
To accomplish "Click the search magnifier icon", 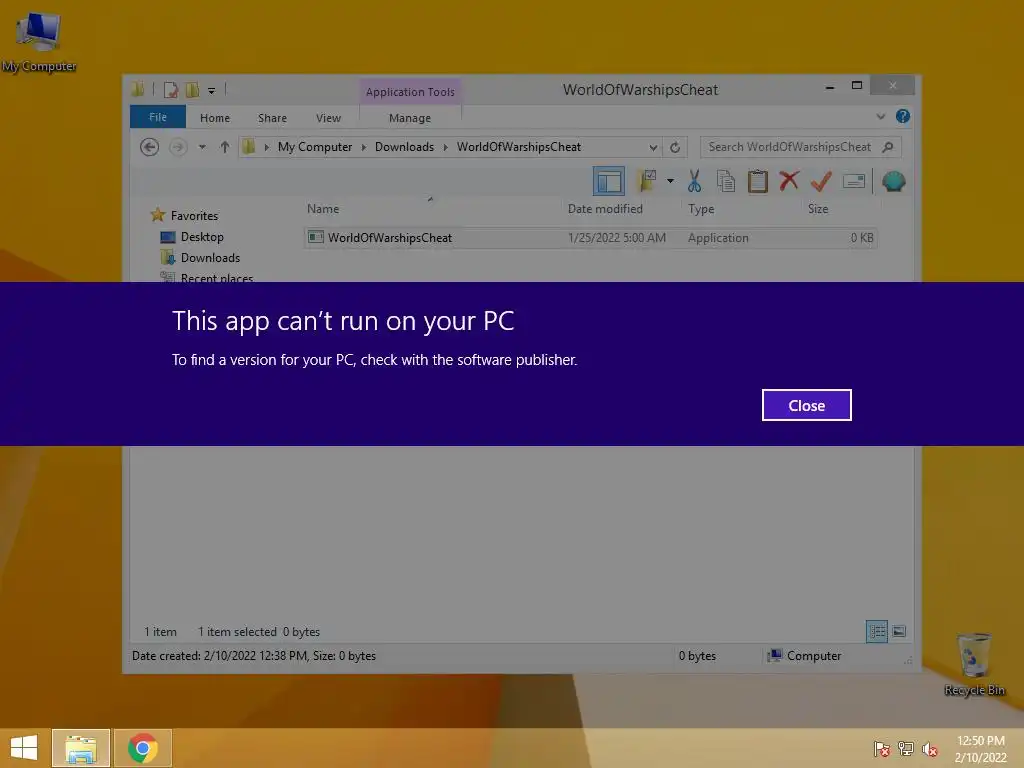I will point(888,147).
